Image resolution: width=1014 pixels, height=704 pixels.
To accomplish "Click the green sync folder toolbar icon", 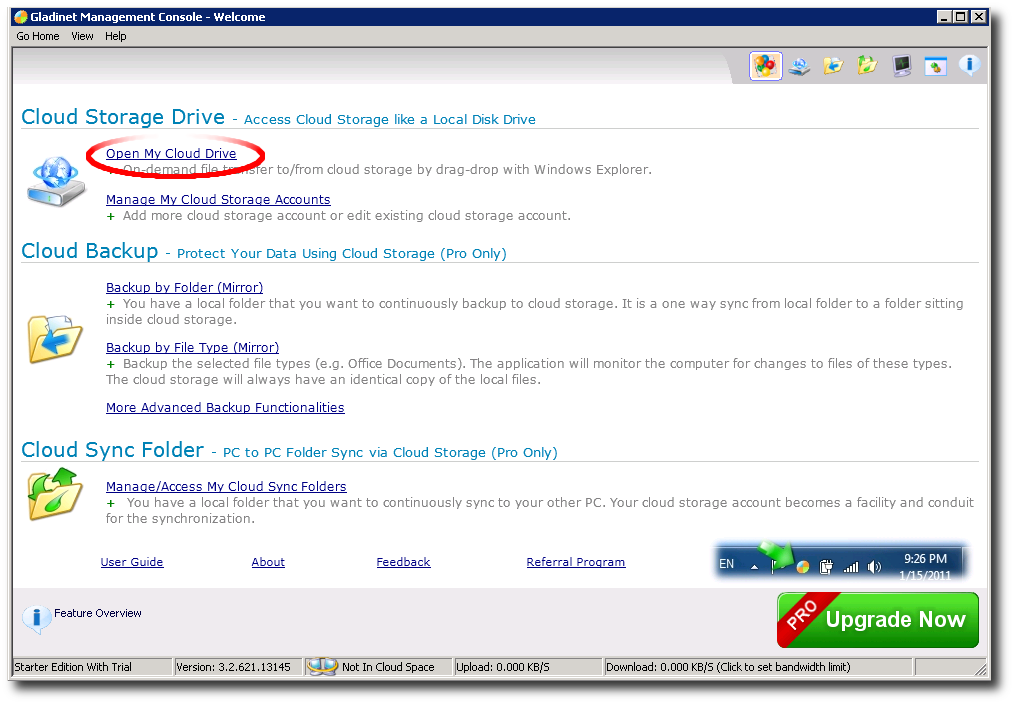I will (x=867, y=66).
